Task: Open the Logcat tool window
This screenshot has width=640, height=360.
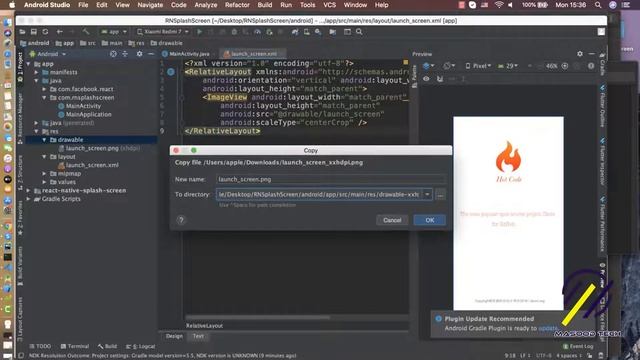Action: pos(141,346)
